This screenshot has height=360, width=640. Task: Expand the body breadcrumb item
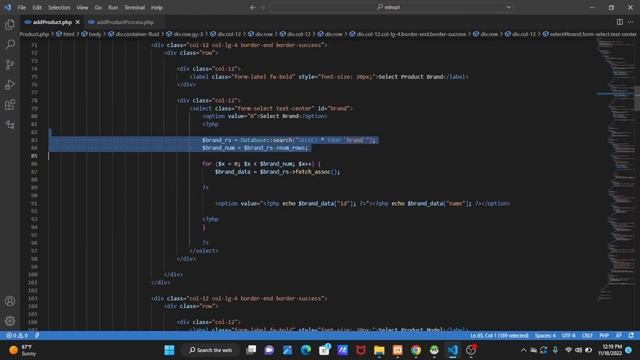tap(95, 34)
